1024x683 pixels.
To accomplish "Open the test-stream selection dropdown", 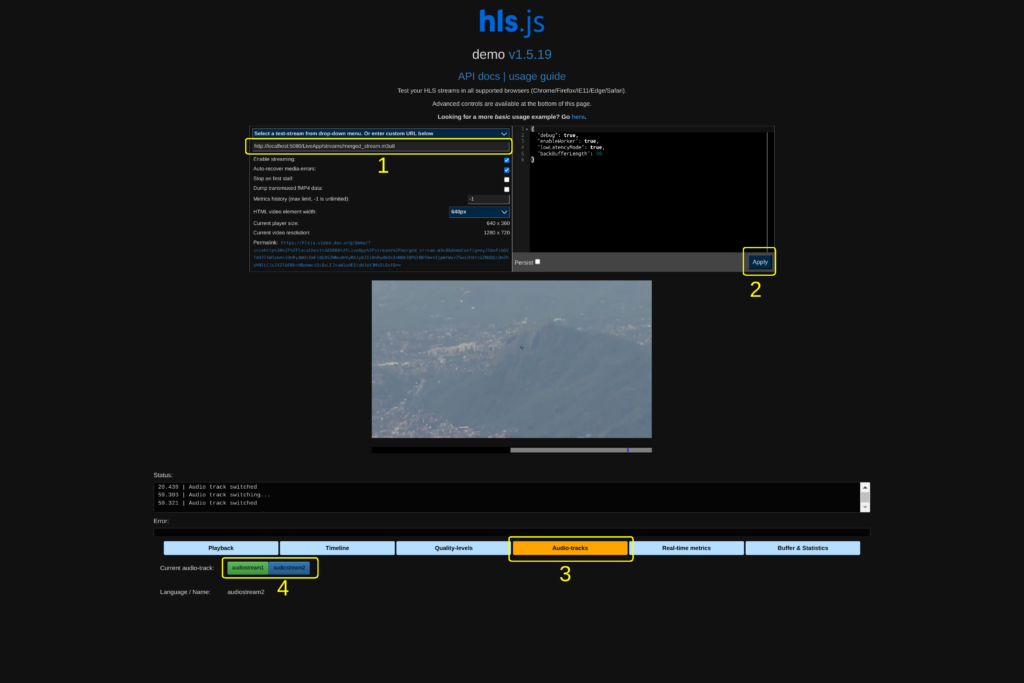I will click(x=380, y=133).
